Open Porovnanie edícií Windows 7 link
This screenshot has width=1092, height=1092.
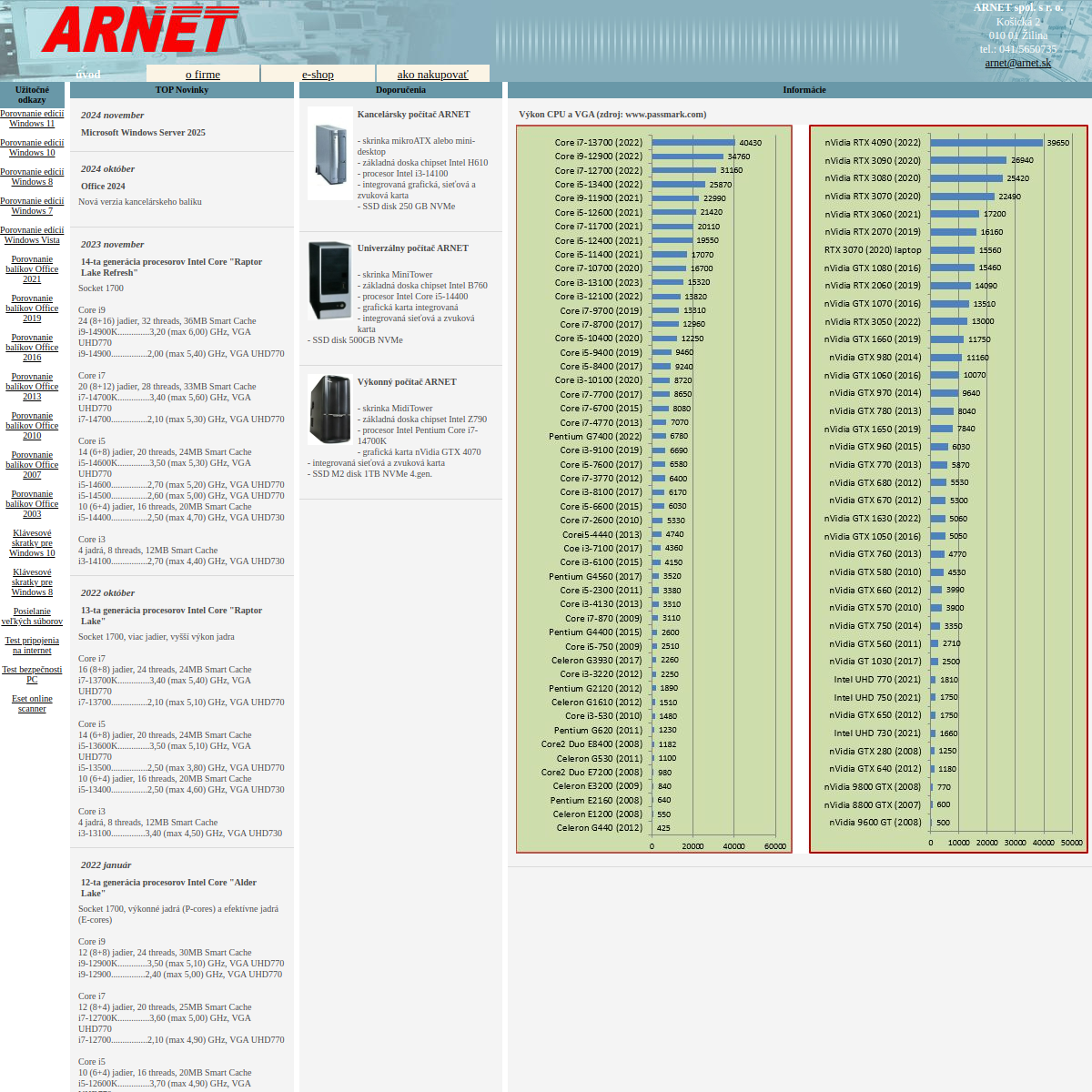click(32, 206)
